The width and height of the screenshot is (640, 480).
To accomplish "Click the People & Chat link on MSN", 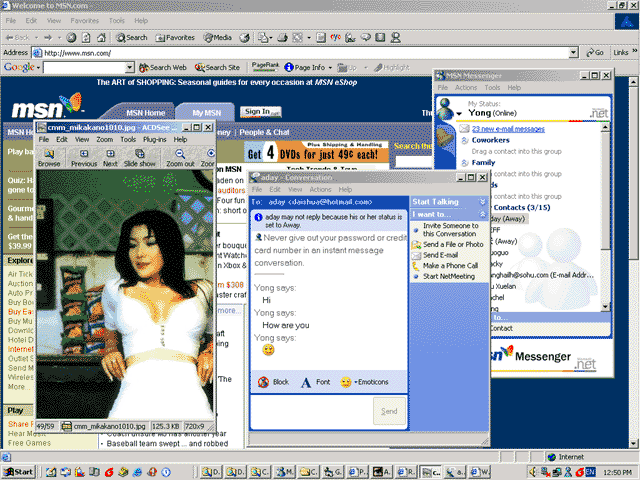I will tap(264, 132).
